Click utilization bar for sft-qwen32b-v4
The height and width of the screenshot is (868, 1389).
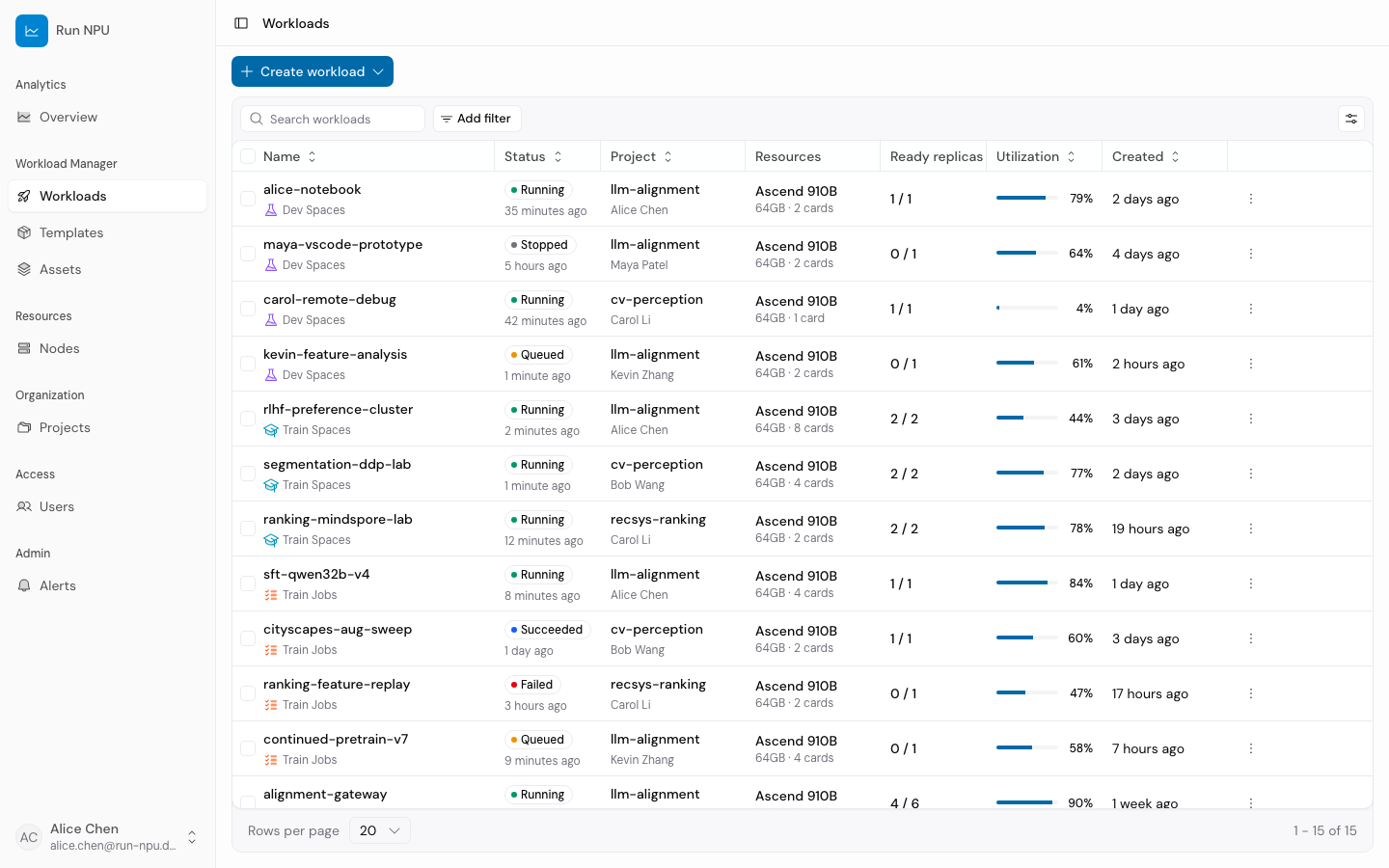pos(1027,583)
